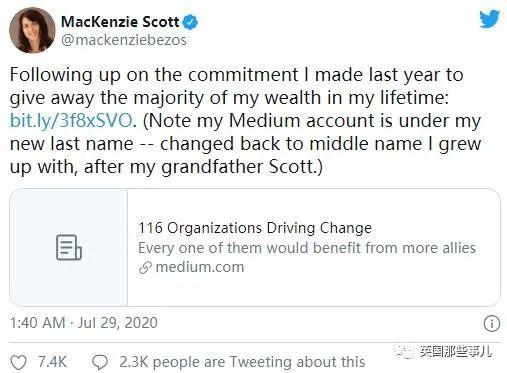Click the Twitter bird logo
The image size is (507, 373).
click(x=489, y=19)
